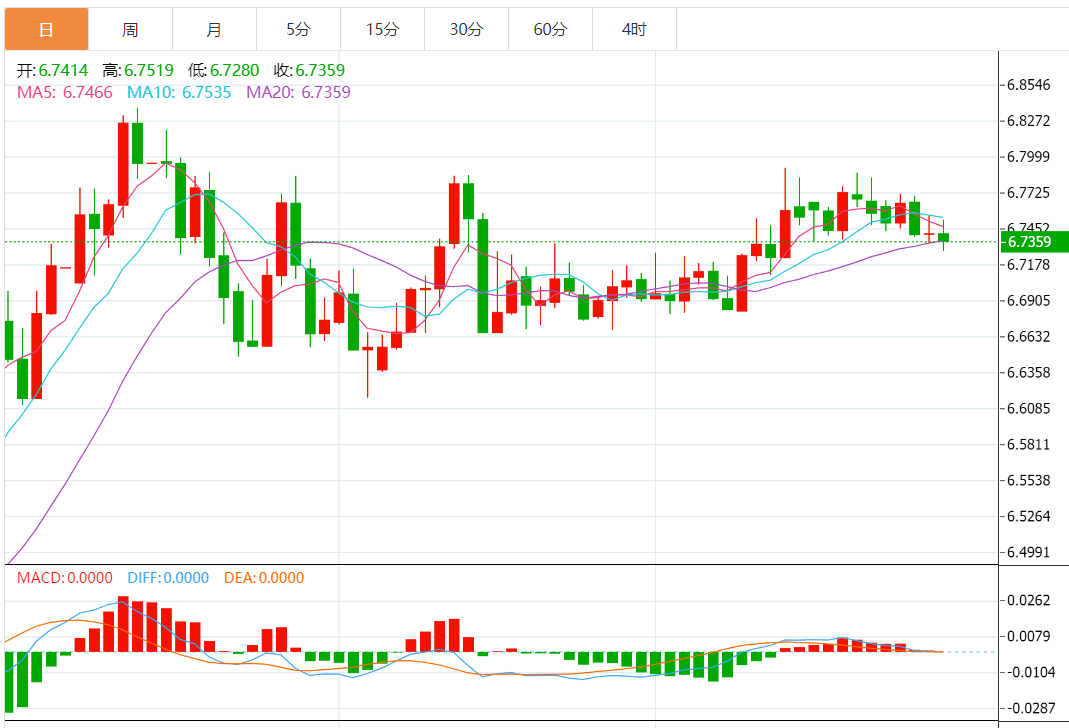Click the MA5: 6.7466 legend
The width and height of the screenshot is (1069, 728).
[65, 92]
